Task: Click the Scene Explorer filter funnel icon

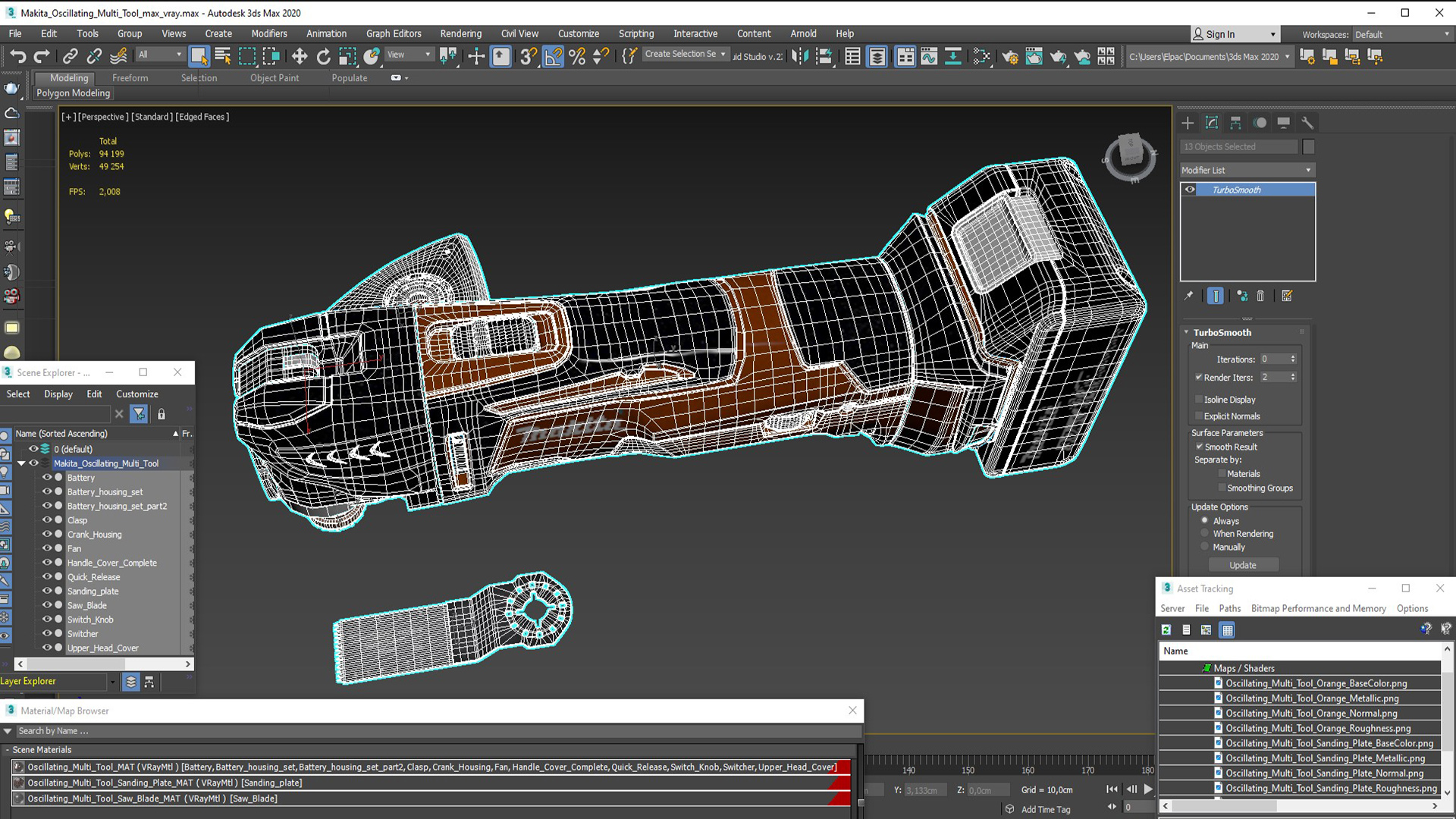Action: (x=139, y=414)
